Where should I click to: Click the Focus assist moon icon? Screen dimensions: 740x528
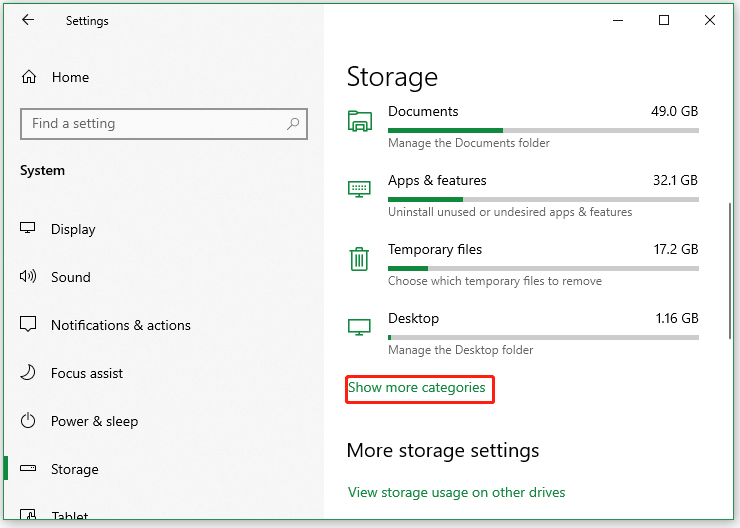[x=29, y=373]
